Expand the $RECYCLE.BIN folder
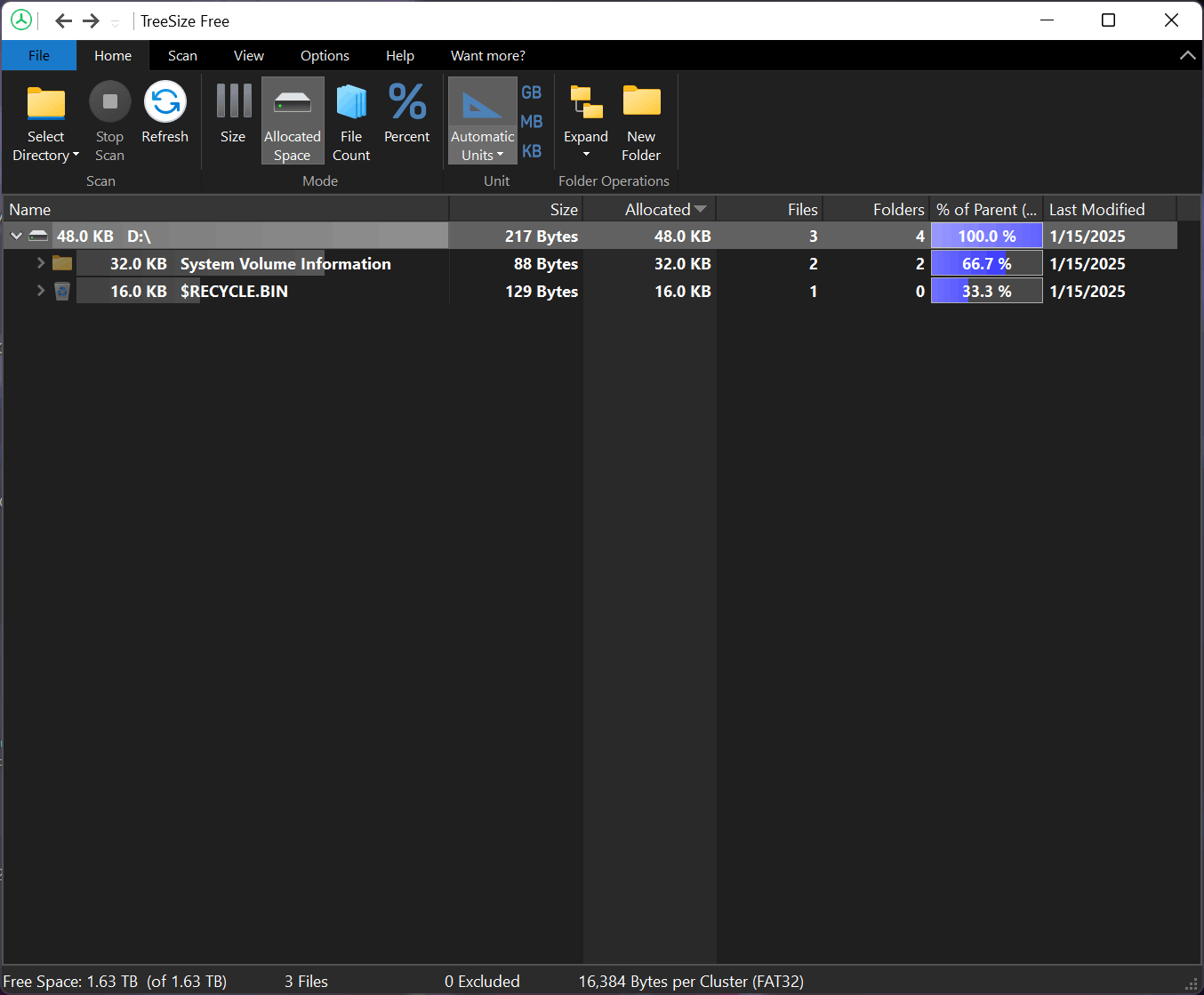This screenshot has width=1204, height=995. click(40, 291)
